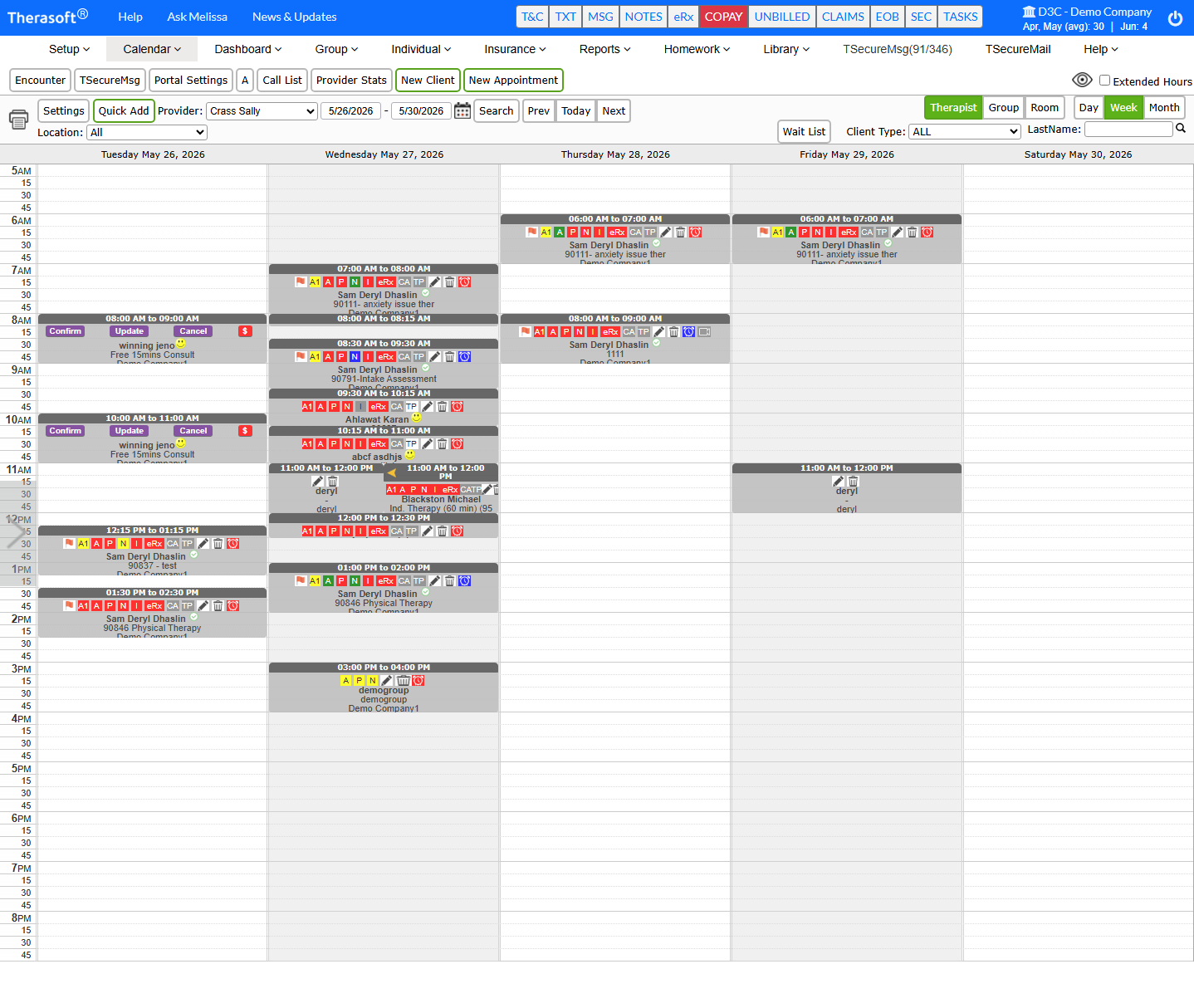This screenshot has width=1194, height=1008.
Task: Open the UNBILLED tab
Action: pos(782,17)
